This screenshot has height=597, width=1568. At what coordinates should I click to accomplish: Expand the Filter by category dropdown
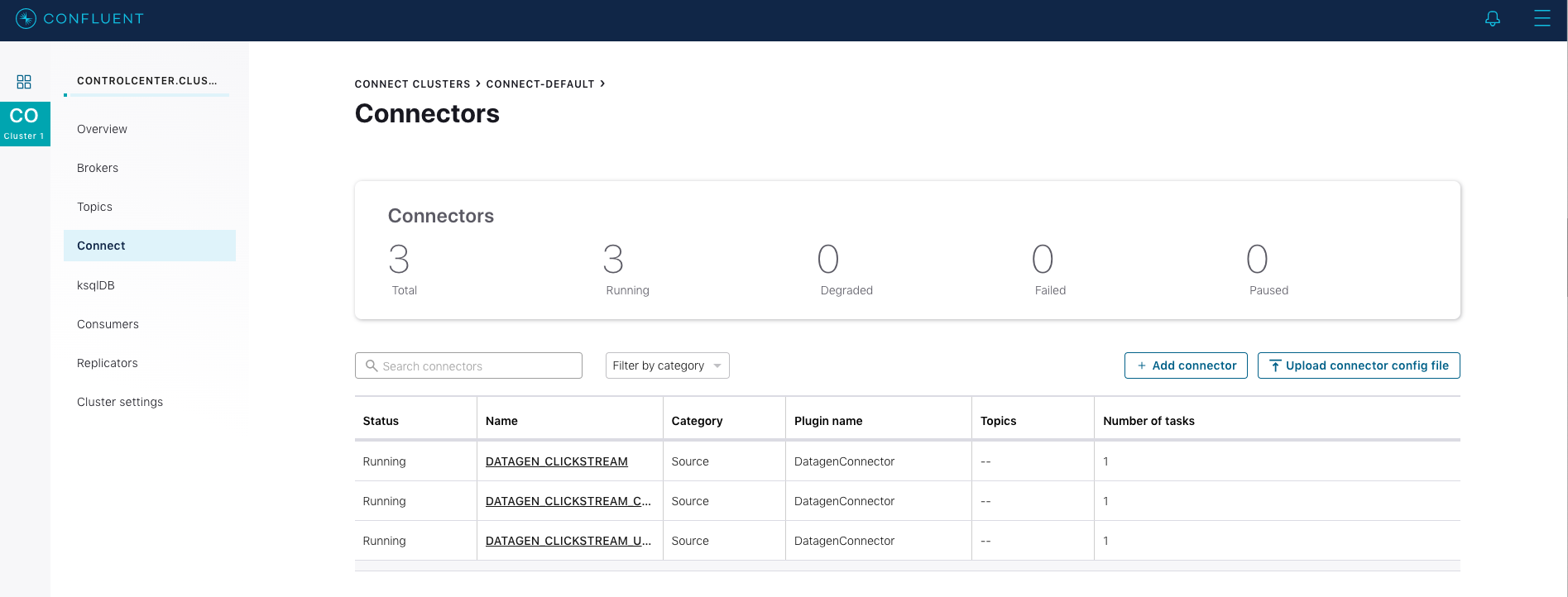(667, 365)
